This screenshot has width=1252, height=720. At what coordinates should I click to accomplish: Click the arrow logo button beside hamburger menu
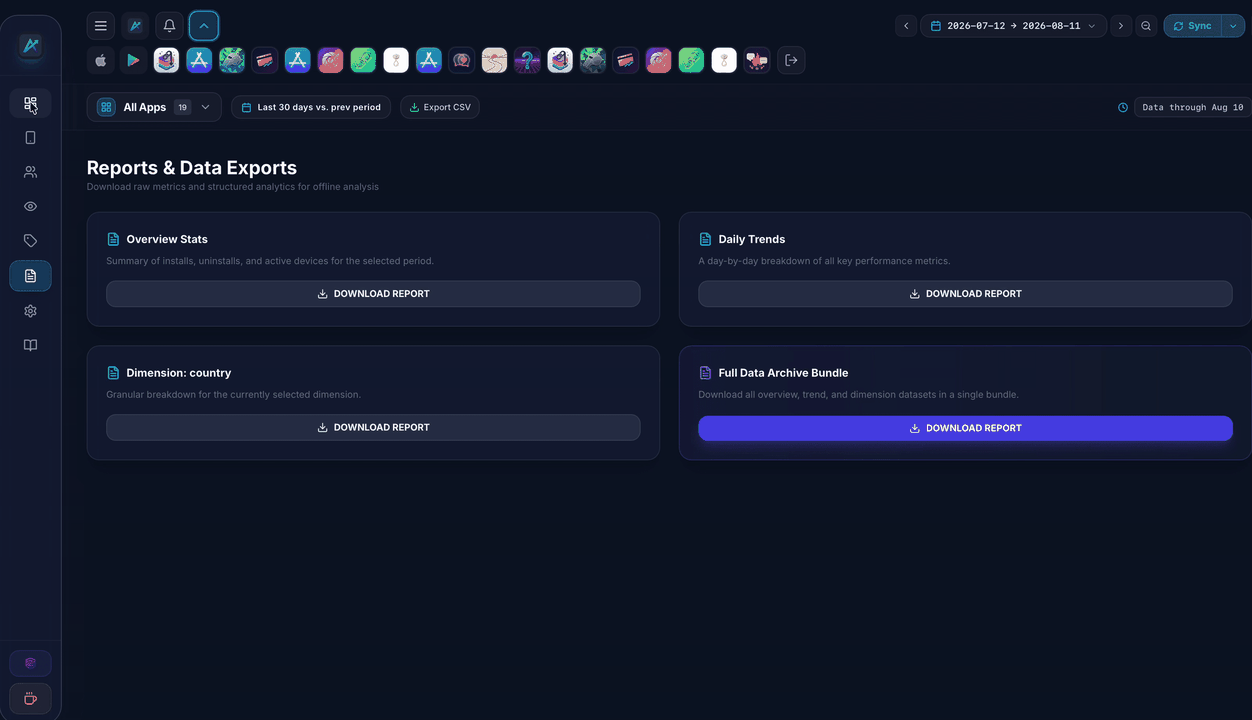click(x=135, y=26)
